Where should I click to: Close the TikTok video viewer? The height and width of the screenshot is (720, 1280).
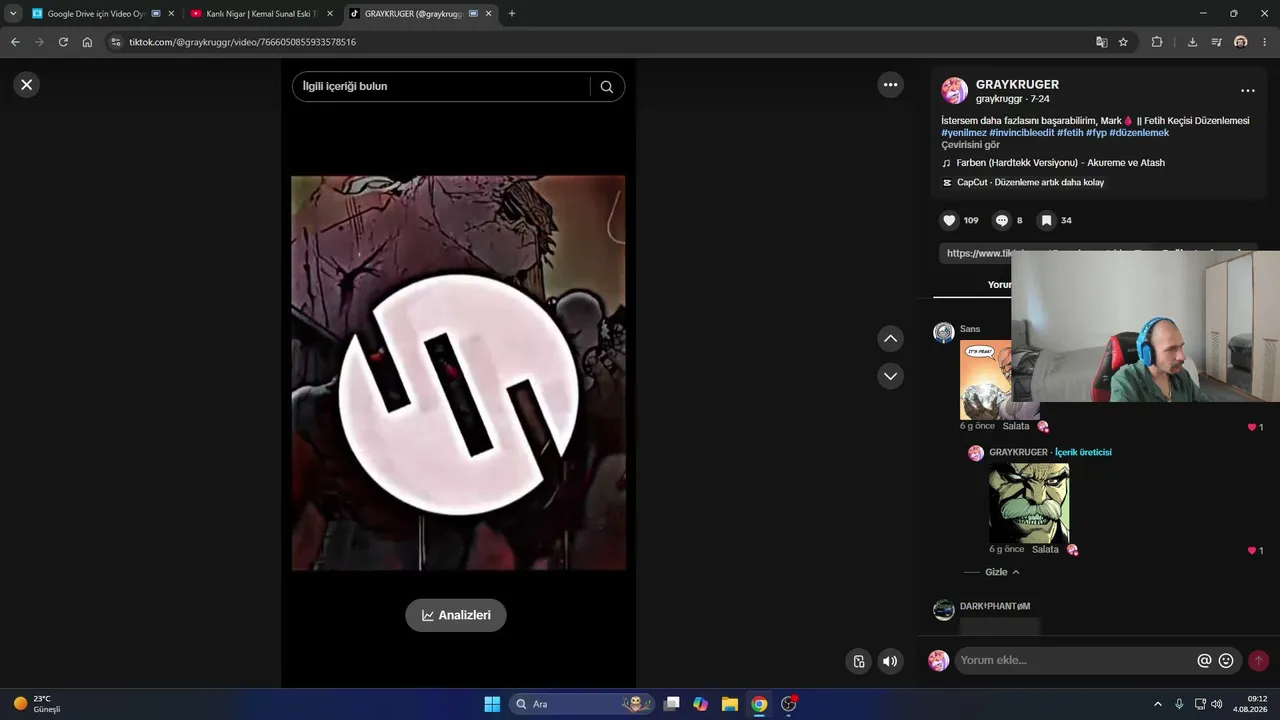[x=27, y=85]
